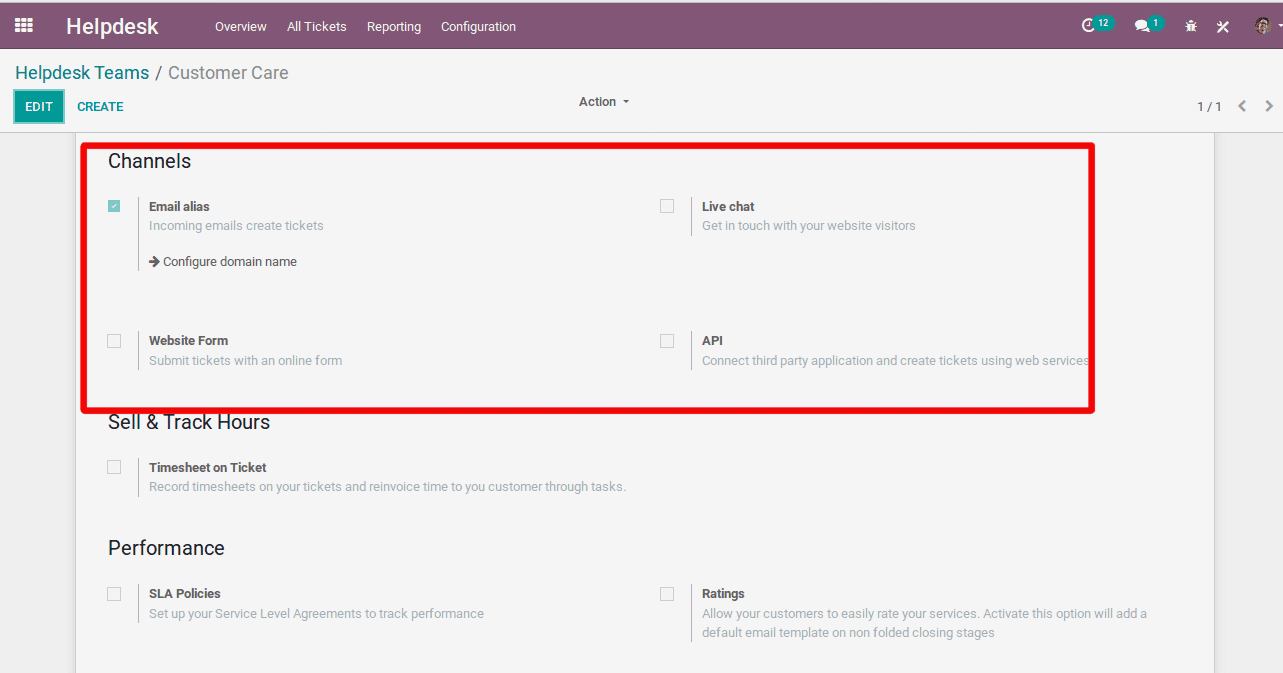The image size is (1283, 673).
Task: Open the Configure domain name link
Action: point(223,262)
